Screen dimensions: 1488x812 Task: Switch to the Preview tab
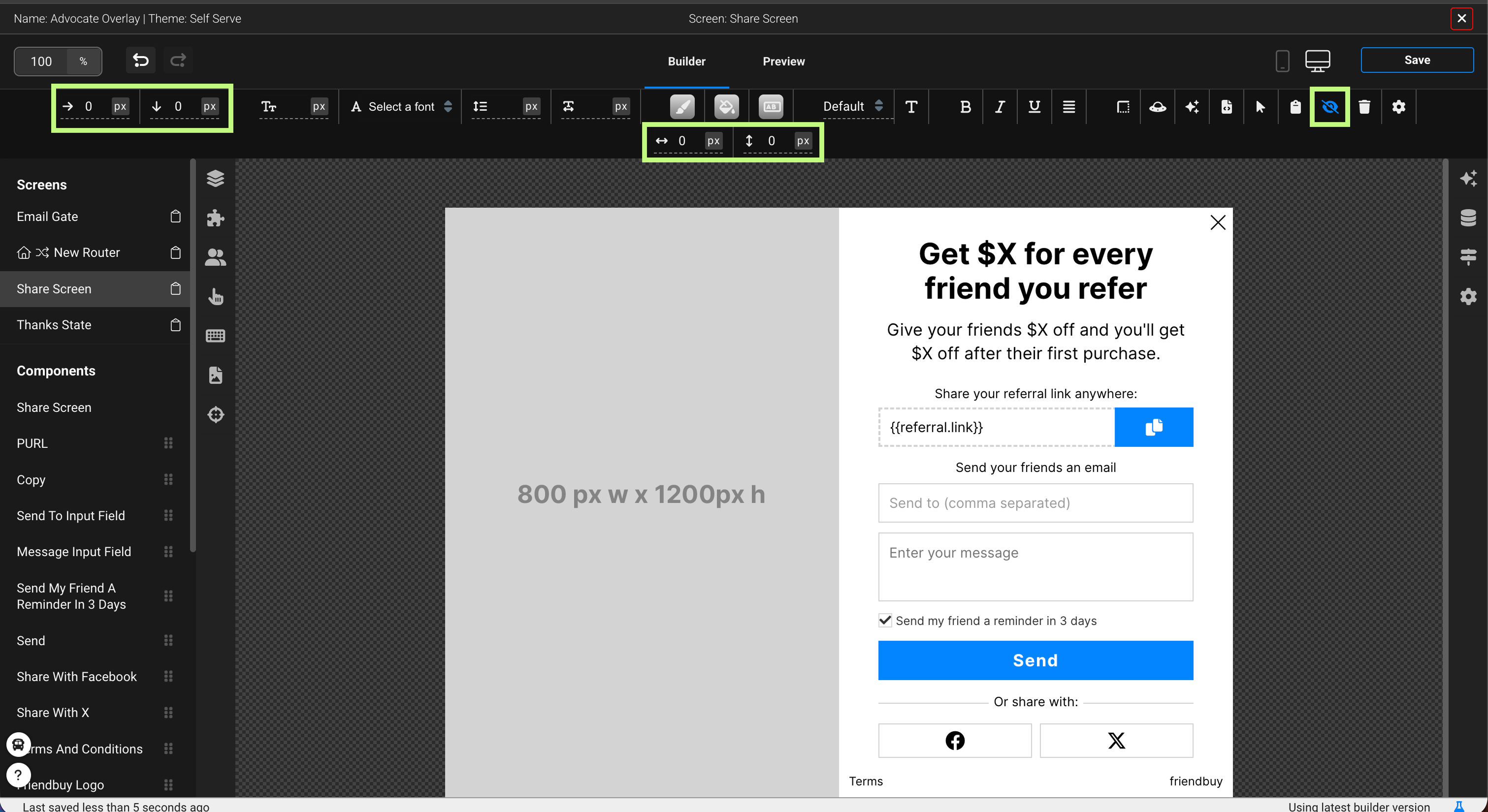coord(783,61)
